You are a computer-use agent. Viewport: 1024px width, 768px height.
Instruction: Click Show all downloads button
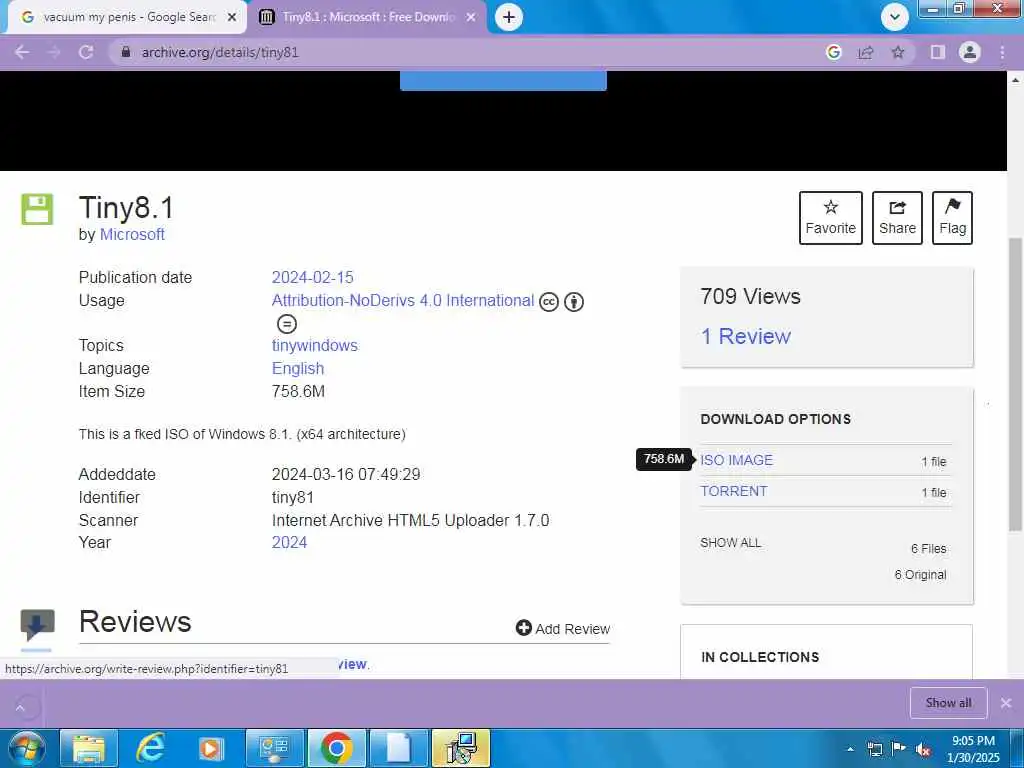tap(948, 703)
